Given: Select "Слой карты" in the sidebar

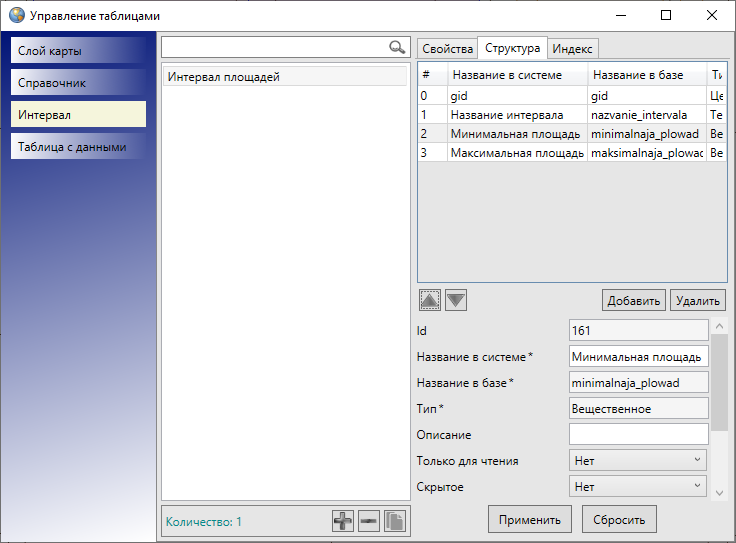Looking at the screenshot, I should 79,51.
